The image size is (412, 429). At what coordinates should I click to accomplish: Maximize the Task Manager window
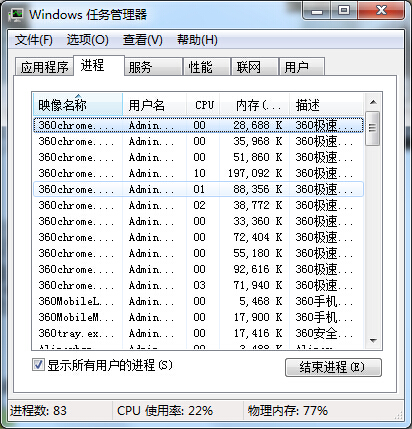pyautogui.click(x=344, y=11)
